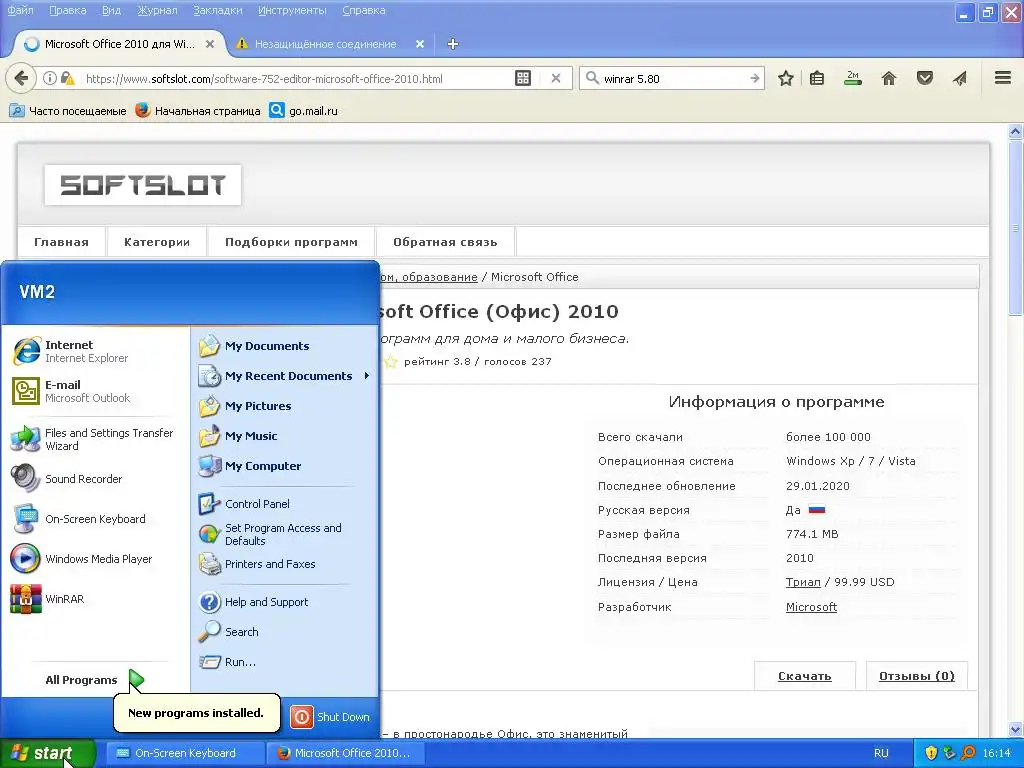Open the Правка menu
The image size is (1024, 768).
(68, 10)
